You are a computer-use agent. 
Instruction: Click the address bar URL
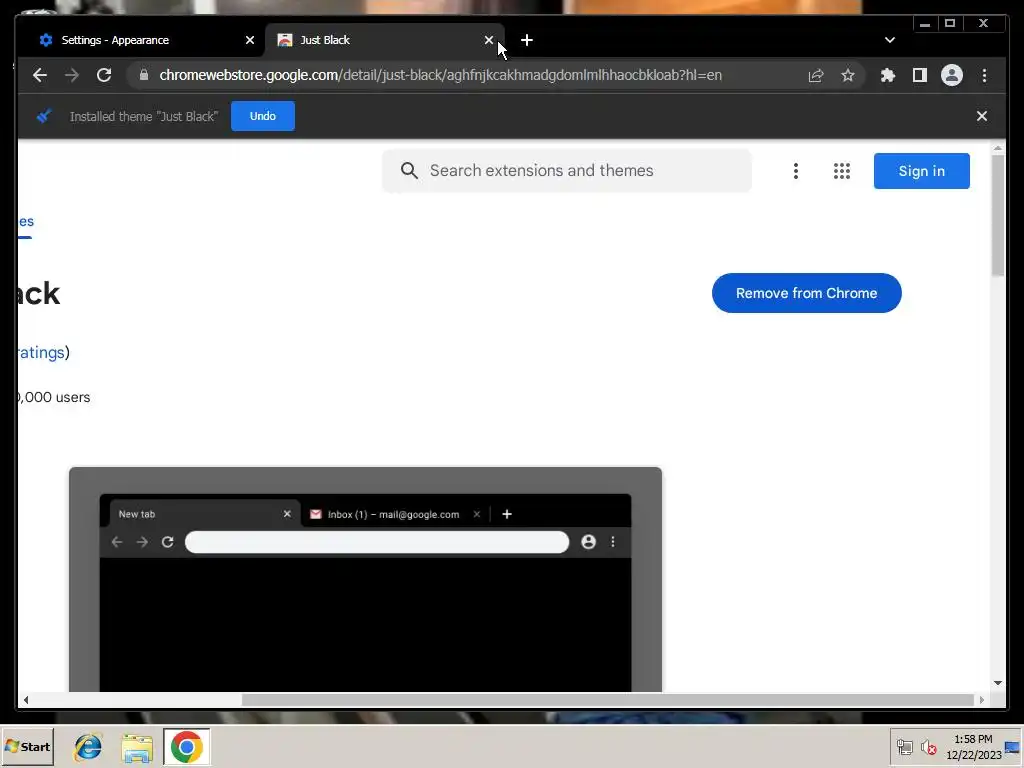pos(440,75)
